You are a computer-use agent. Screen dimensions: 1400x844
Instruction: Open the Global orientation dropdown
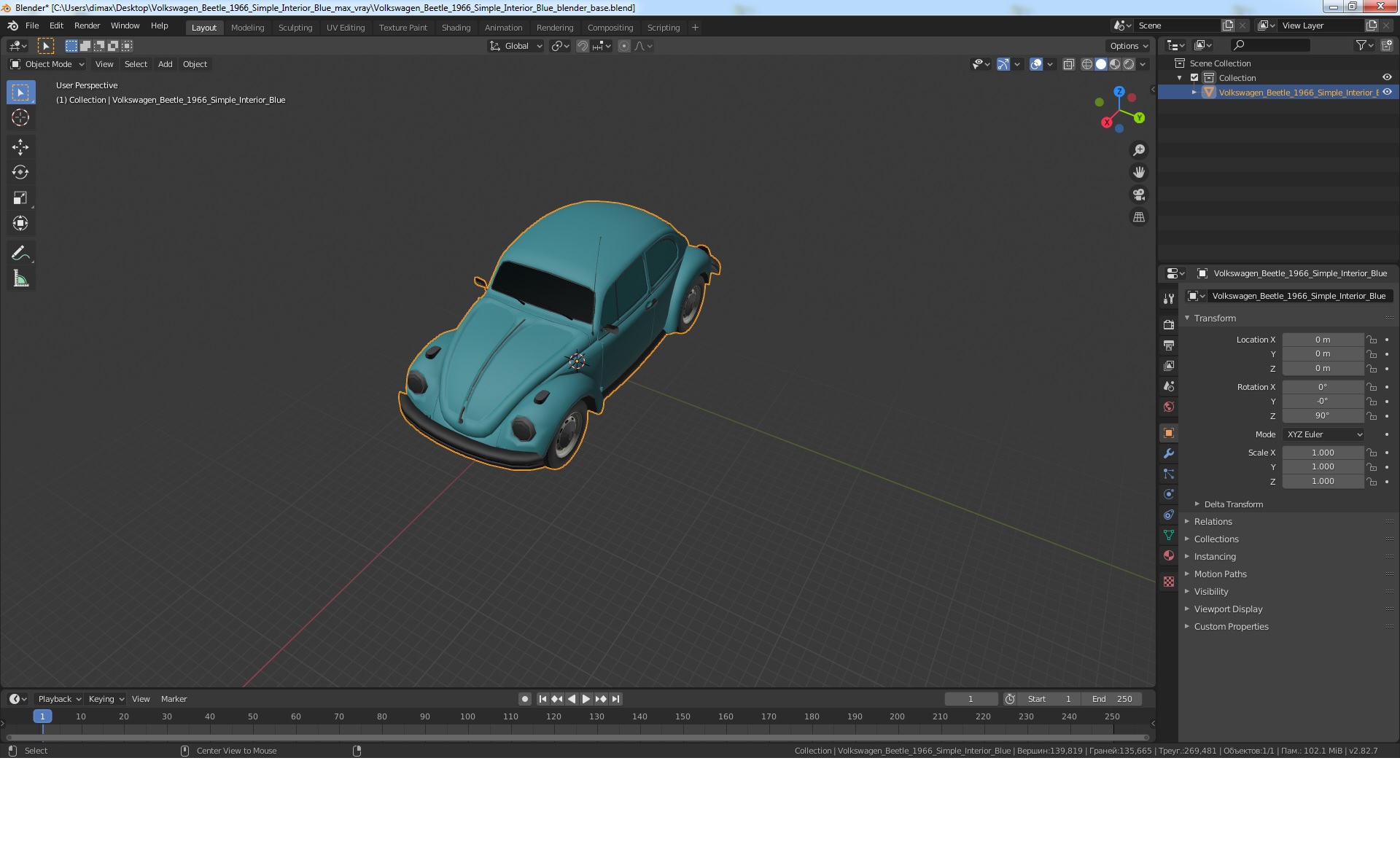(516, 46)
